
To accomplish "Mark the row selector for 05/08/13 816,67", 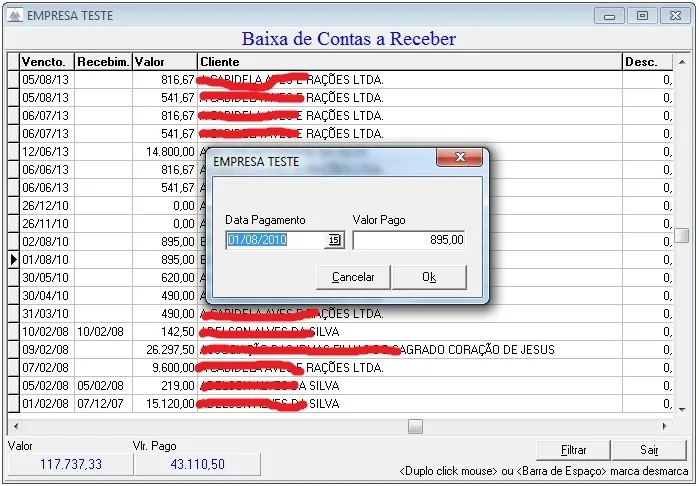I will click(14, 80).
